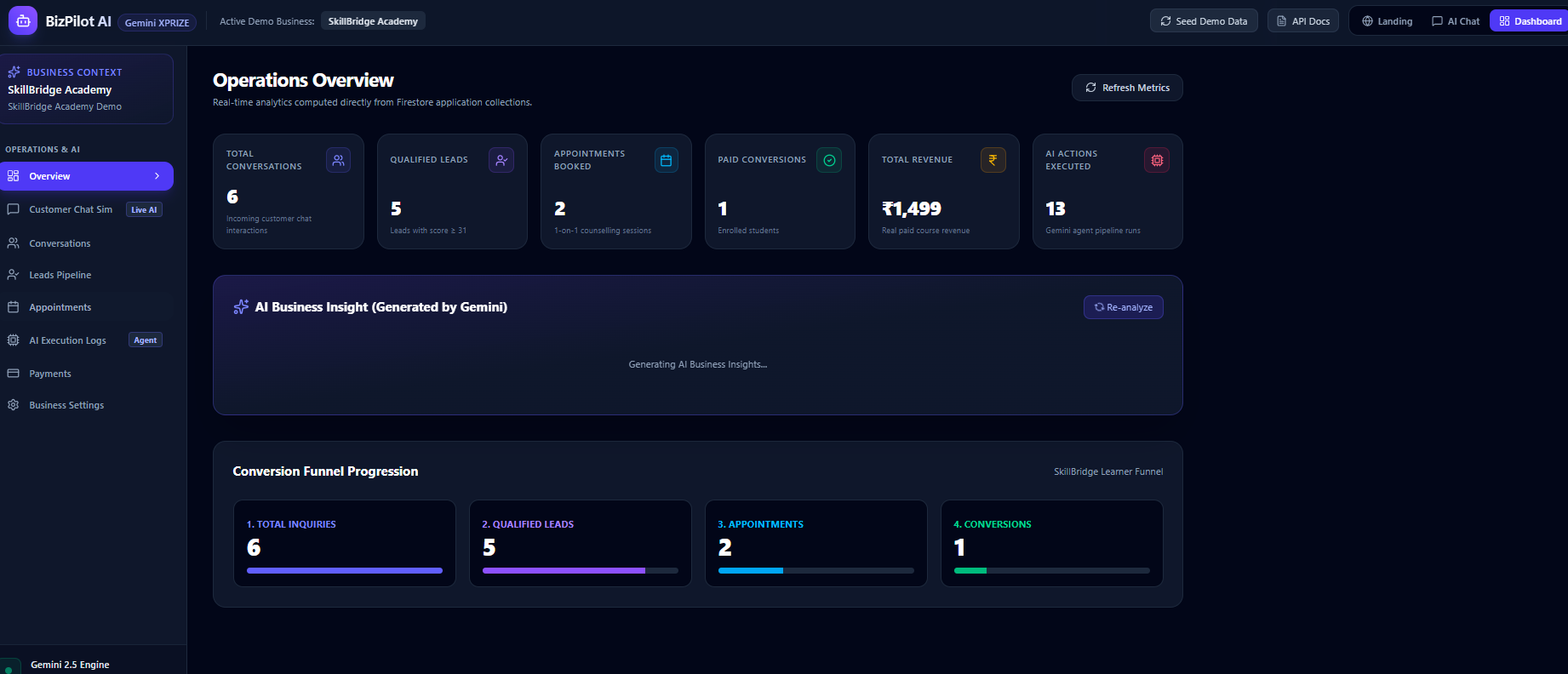The image size is (1568, 674).
Task: Click the Appointments funnel progress bar
Action: point(816,570)
